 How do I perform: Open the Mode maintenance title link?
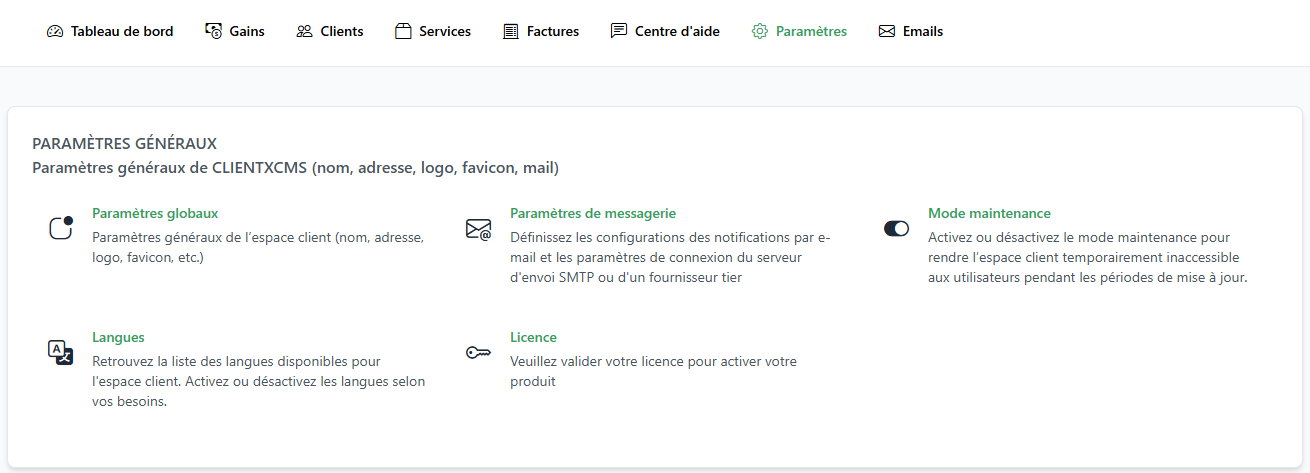coord(989,213)
